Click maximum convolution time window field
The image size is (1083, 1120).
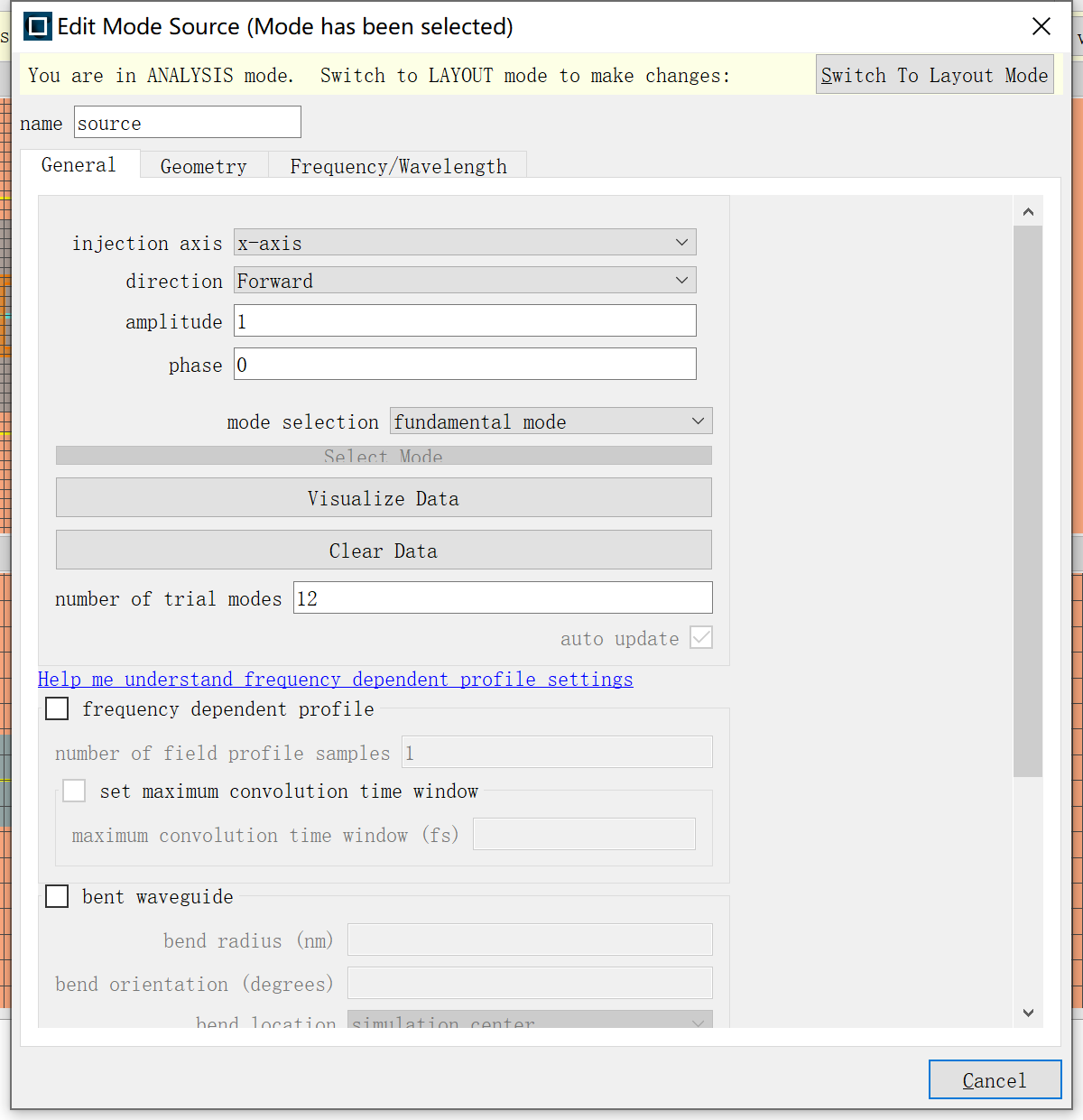click(x=584, y=834)
